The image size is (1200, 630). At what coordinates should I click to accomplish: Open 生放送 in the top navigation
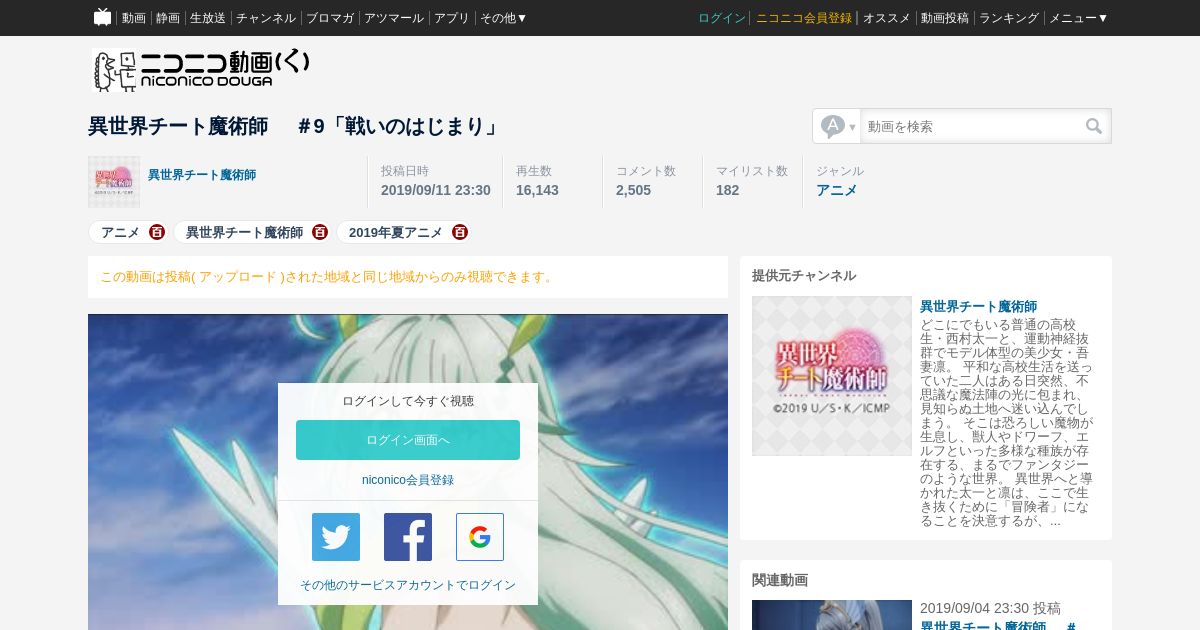click(208, 18)
